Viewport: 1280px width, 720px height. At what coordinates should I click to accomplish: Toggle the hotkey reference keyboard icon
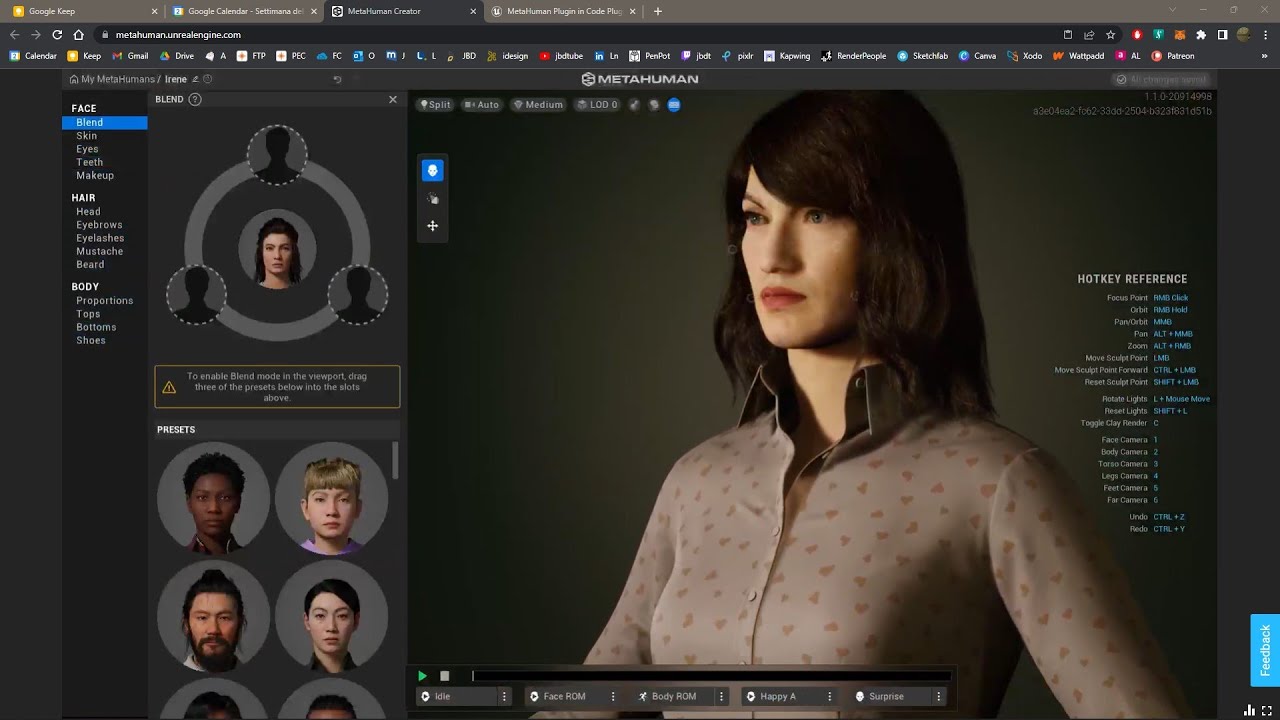tap(674, 104)
